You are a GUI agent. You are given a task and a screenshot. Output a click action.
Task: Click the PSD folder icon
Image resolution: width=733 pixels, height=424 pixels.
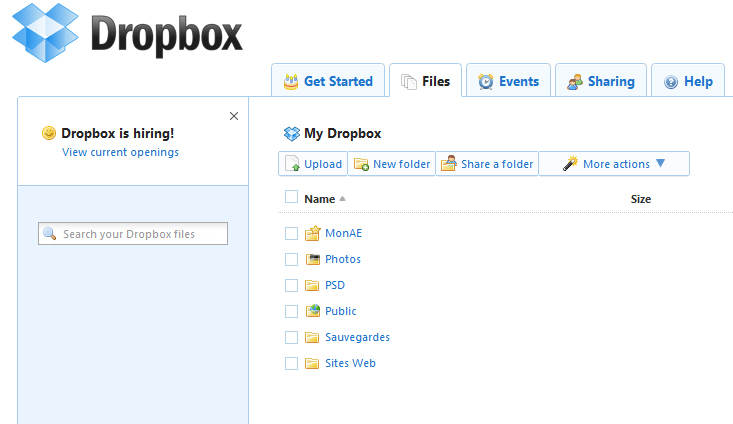(312, 285)
